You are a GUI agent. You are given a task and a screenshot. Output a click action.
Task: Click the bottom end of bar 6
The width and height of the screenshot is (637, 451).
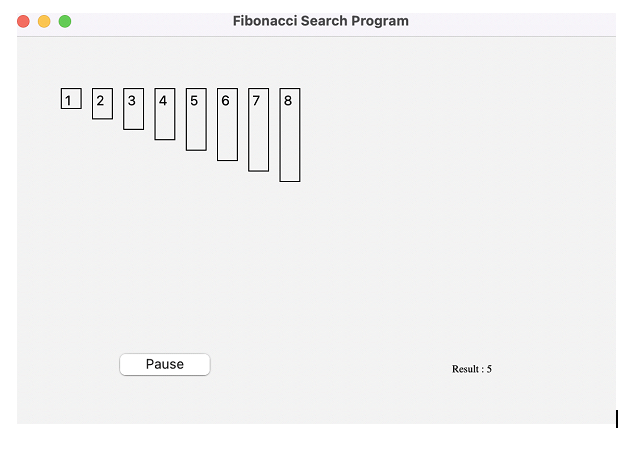click(x=227, y=156)
